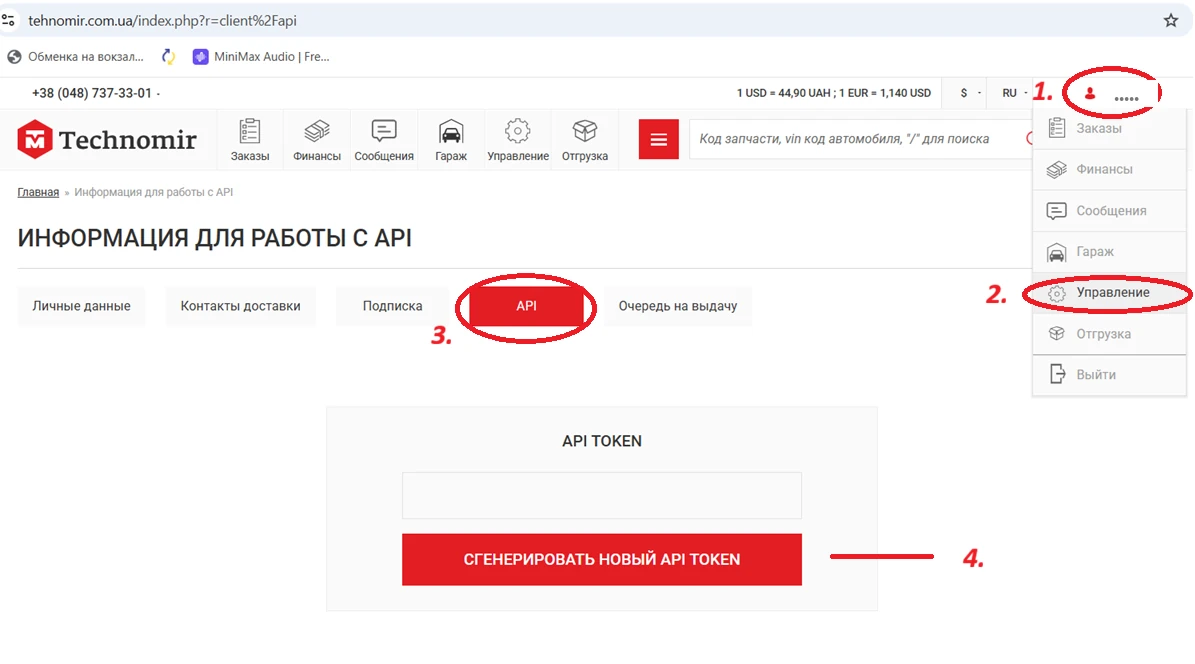Open the MiniMax Audio bookmark

pos(261,56)
